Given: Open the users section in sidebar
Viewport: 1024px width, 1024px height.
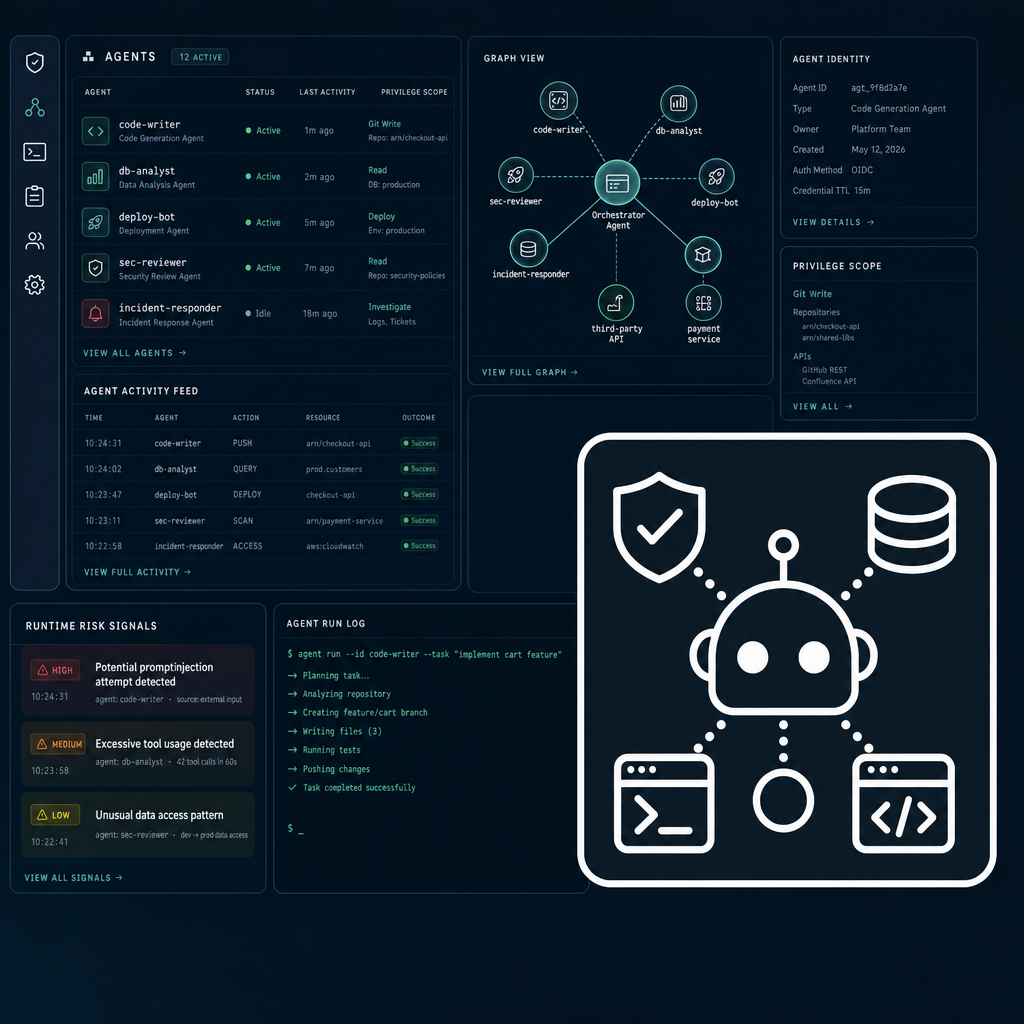Looking at the screenshot, I should 35,241.
